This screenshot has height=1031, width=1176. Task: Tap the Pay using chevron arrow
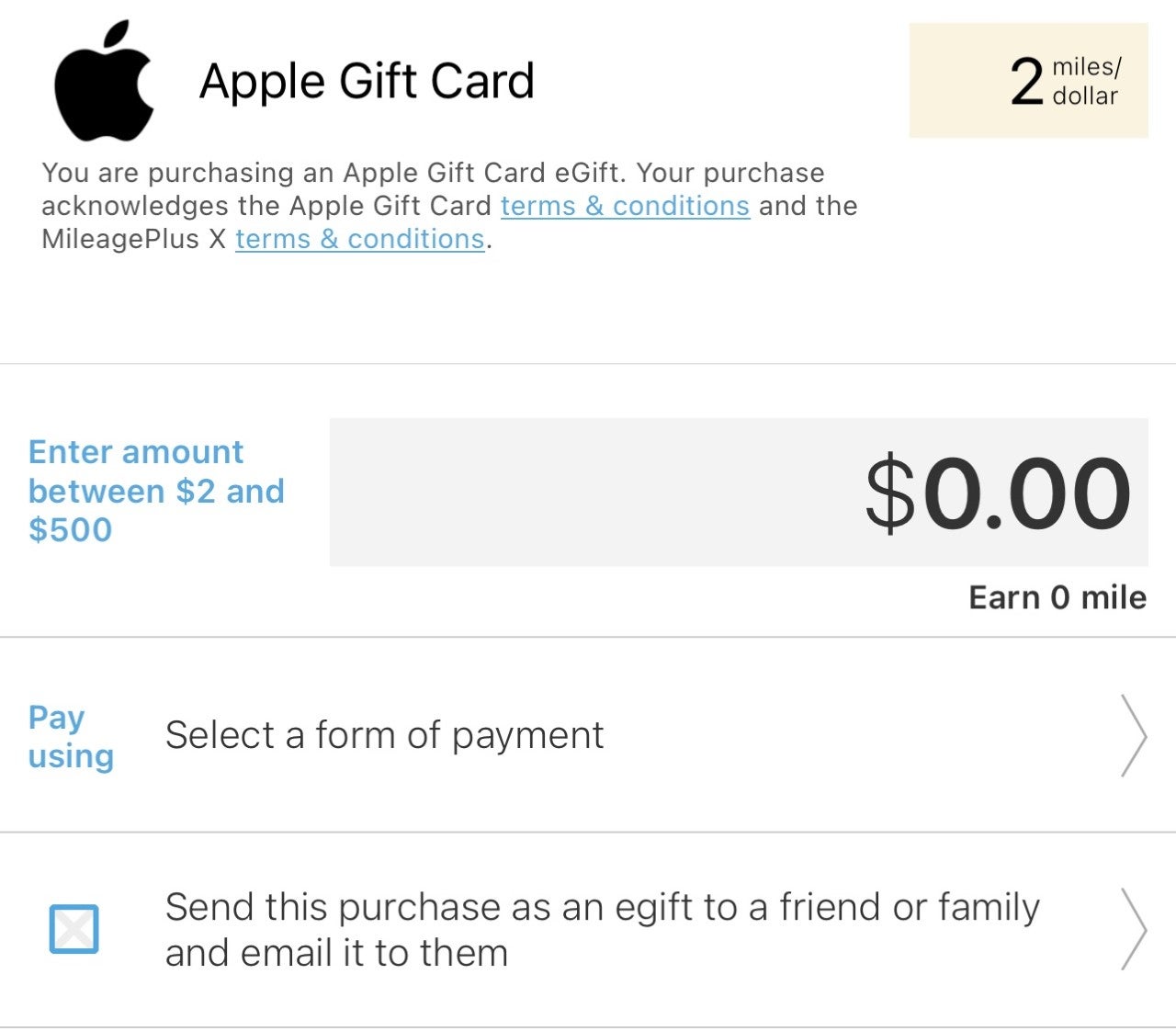click(1135, 737)
